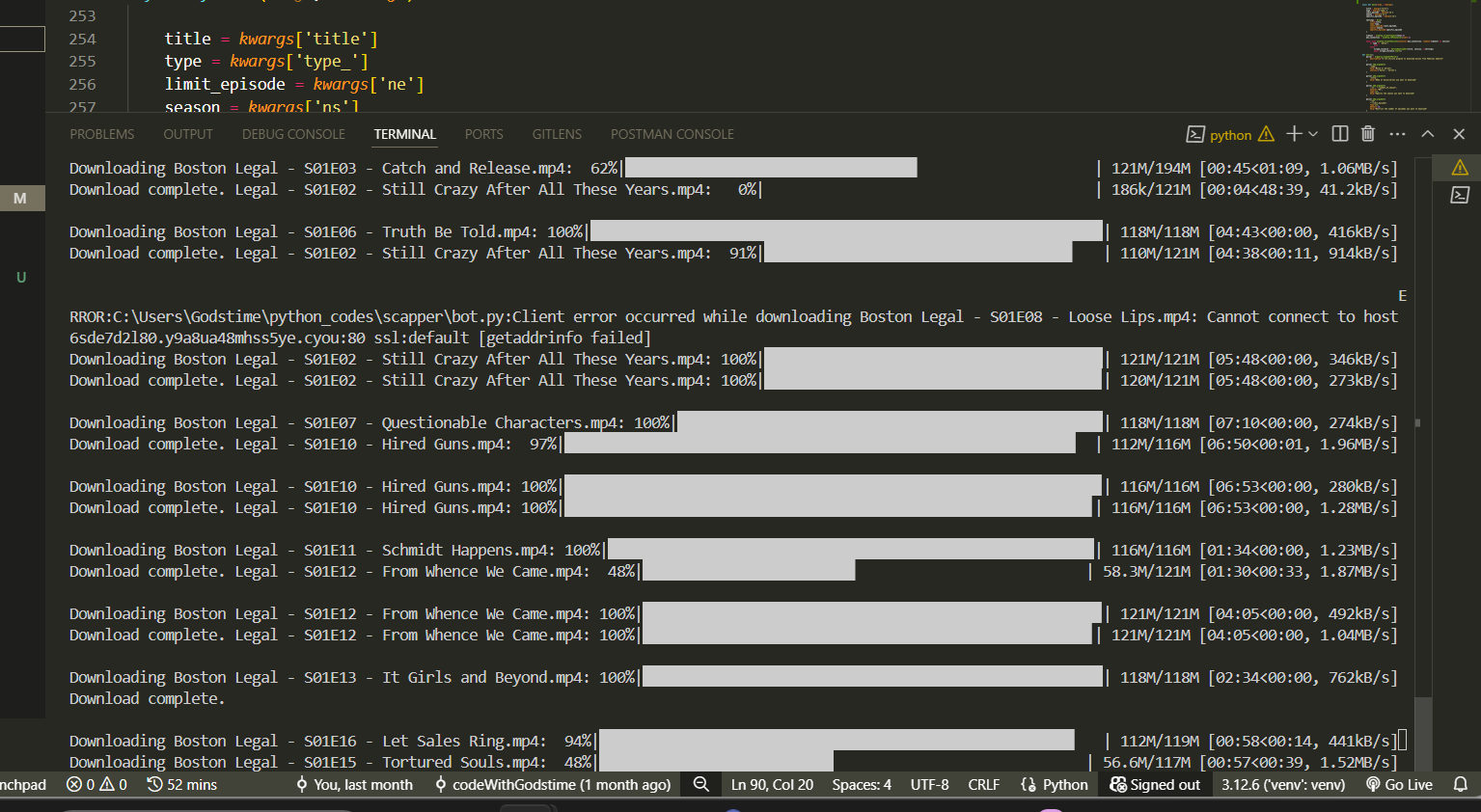Select interpreter 3.12.6 ('venv': venv)
Screen dimensions: 1481x812
1283,785
